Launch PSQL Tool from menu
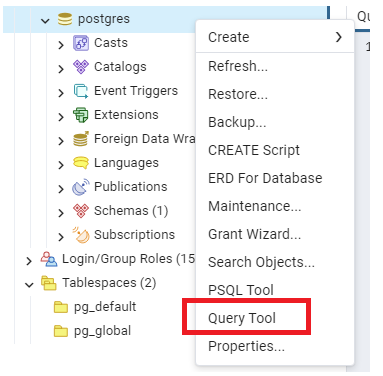 pos(275,290)
